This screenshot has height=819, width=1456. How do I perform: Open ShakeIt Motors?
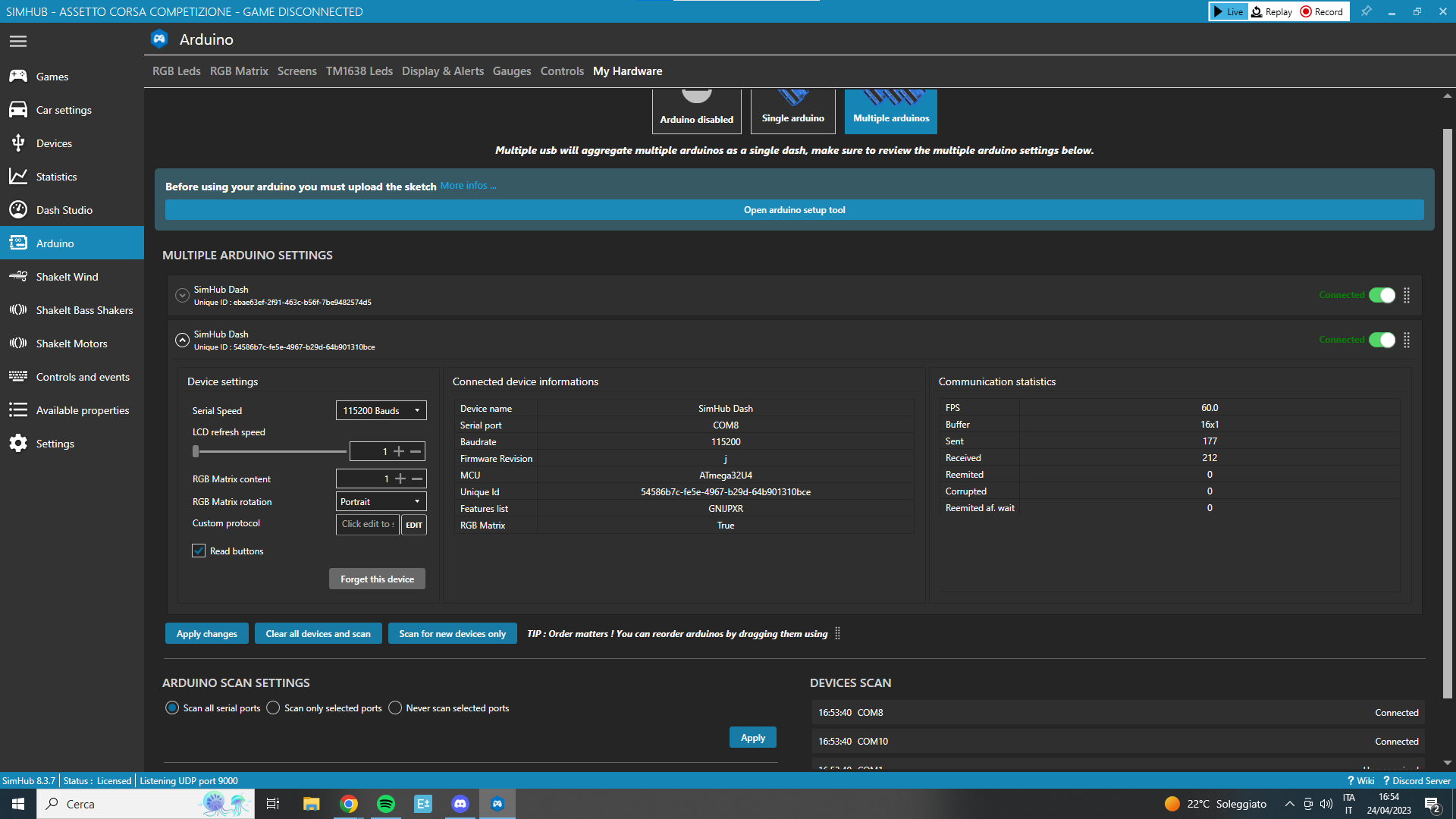[72, 344]
